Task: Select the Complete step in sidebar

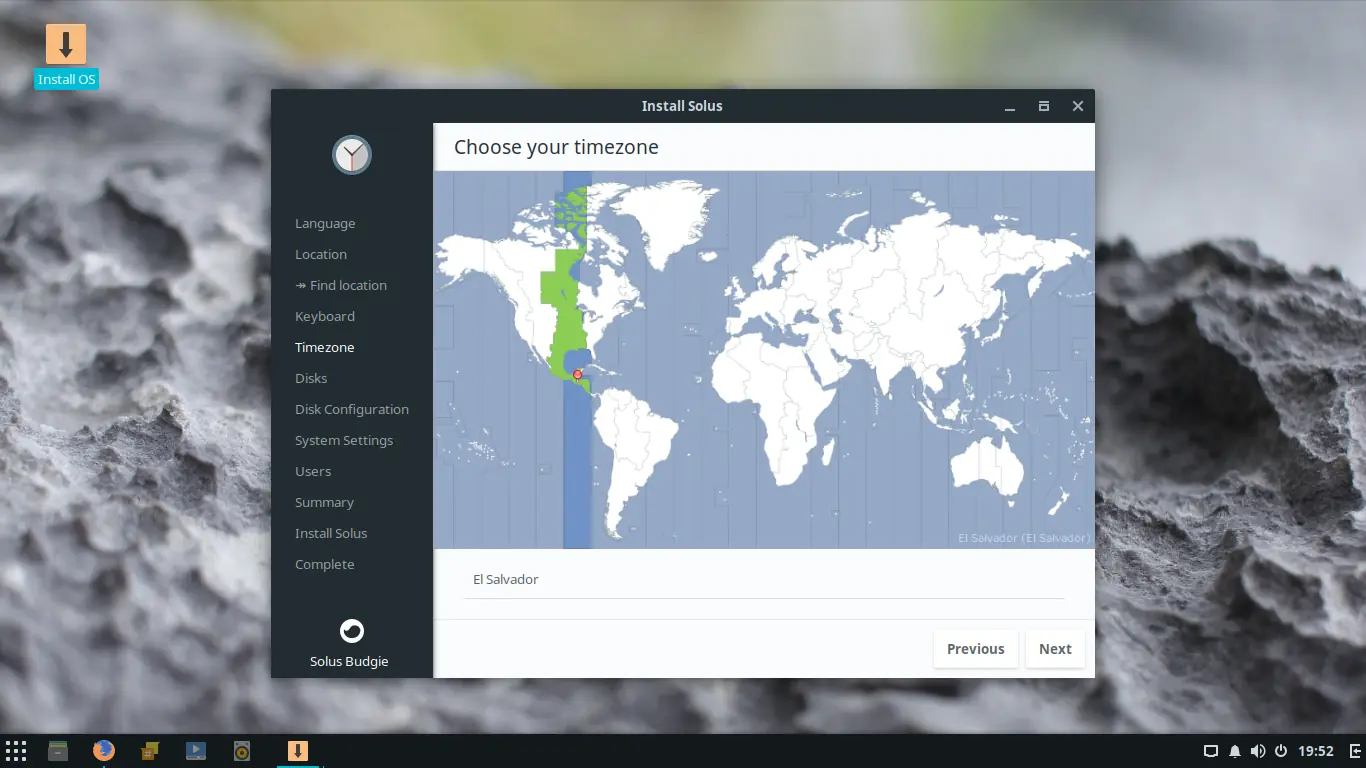Action: (x=325, y=565)
